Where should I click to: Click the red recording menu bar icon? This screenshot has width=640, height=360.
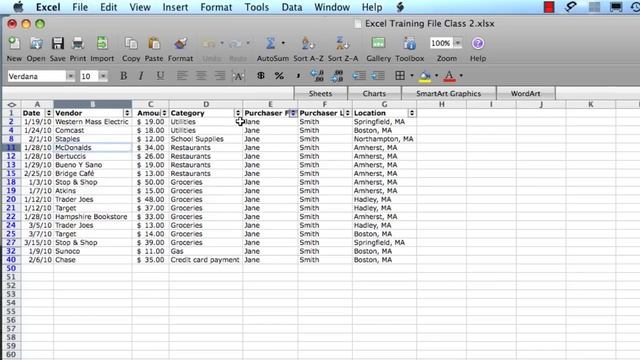click(x=549, y=7)
